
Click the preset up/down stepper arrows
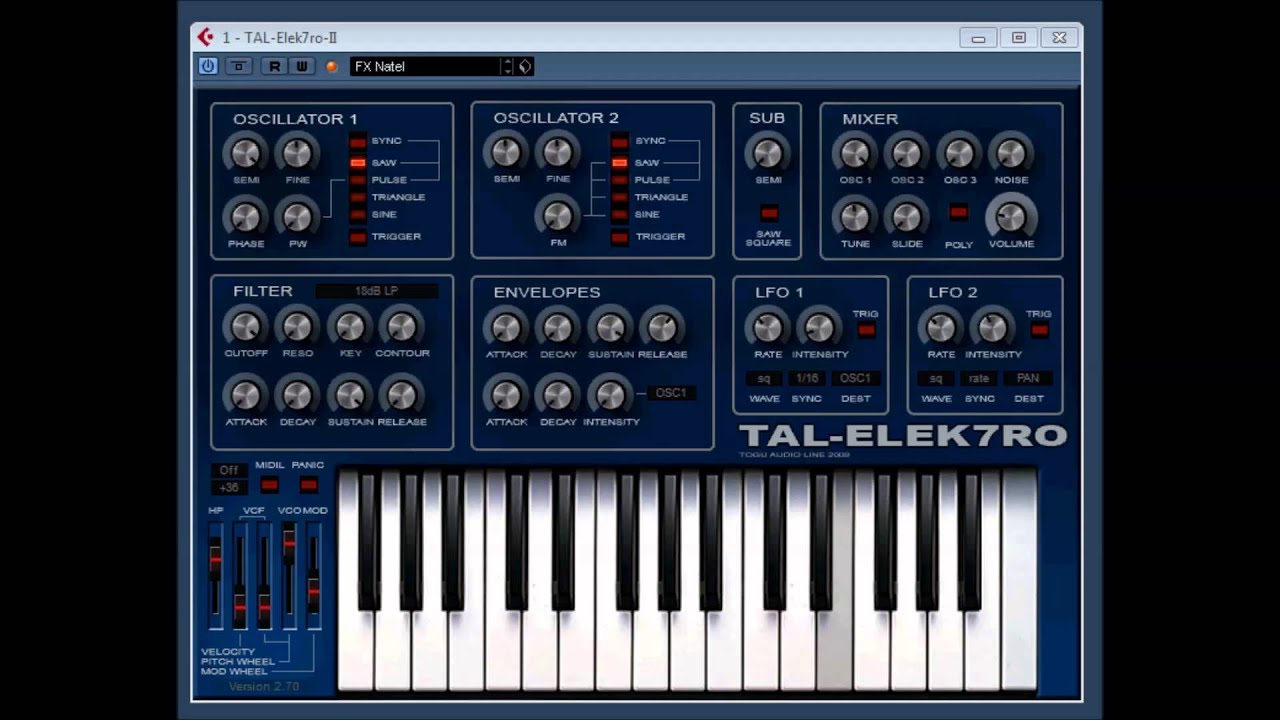tap(508, 66)
